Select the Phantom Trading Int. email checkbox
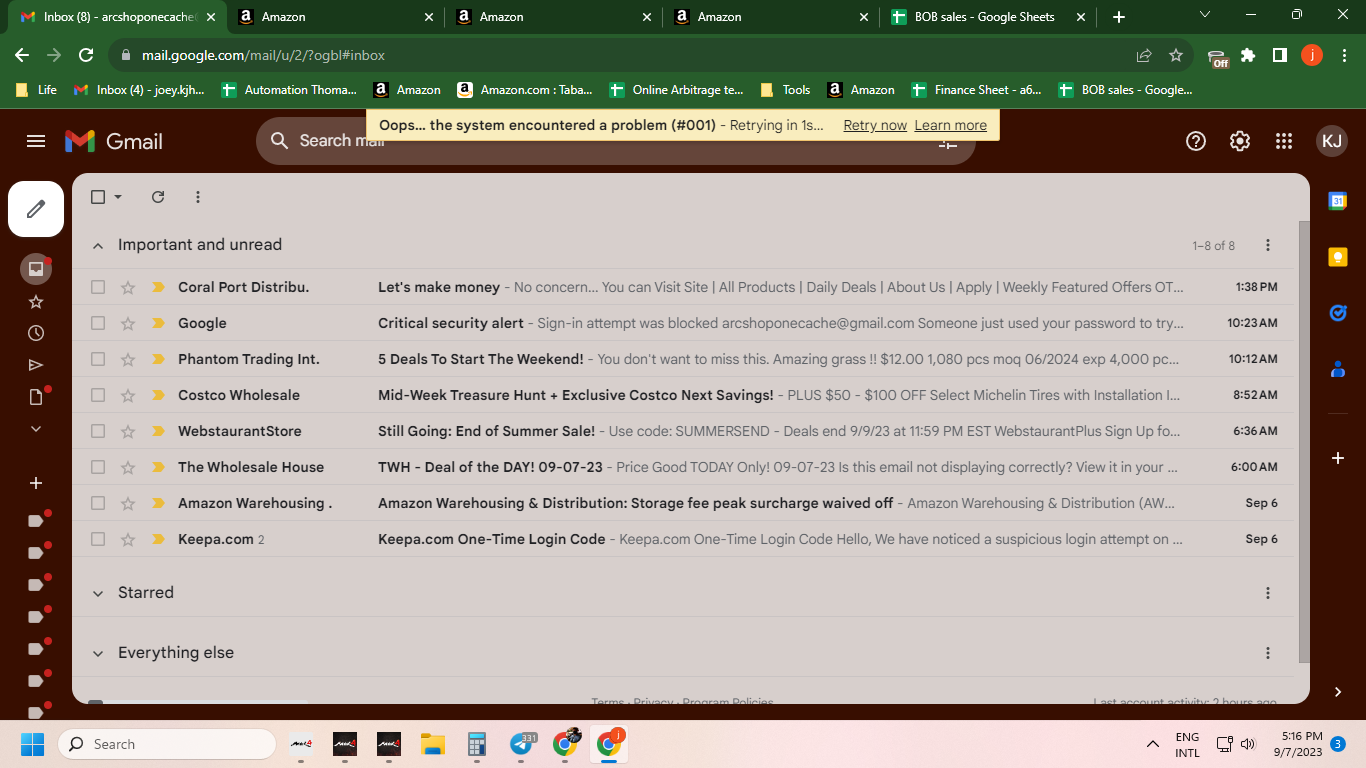 [x=98, y=359]
